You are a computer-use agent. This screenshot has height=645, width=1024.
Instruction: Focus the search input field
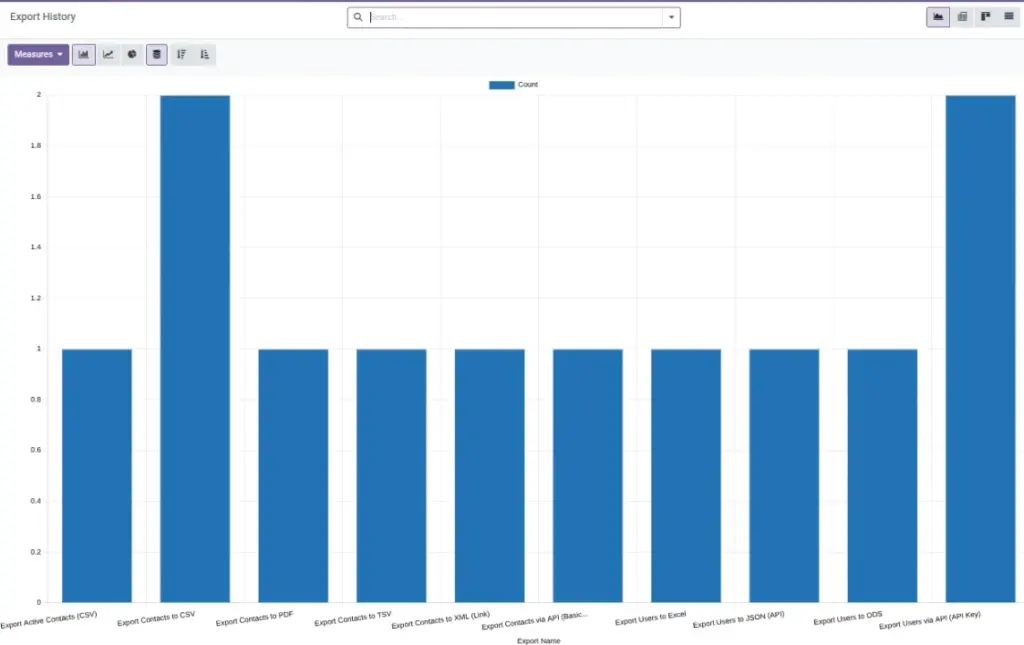tap(515, 18)
